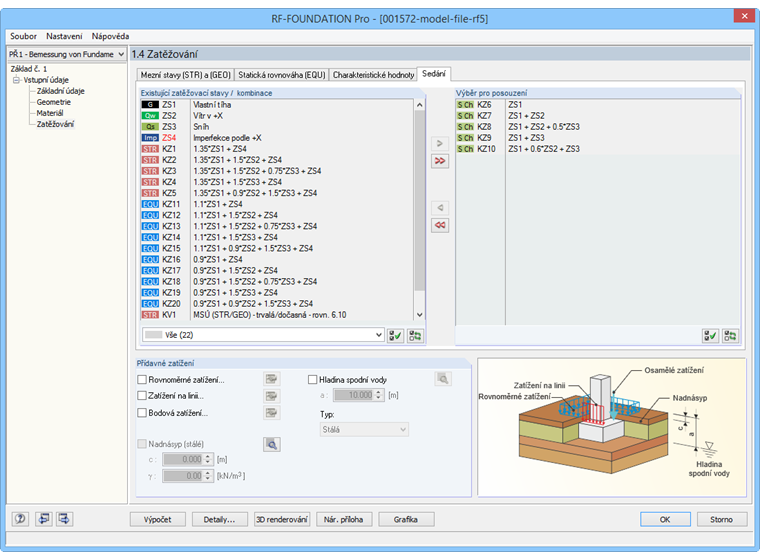Switch to Mezní stavy (STR) a (GEO) tab
This screenshot has height=560, width=760.
(185, 75)
